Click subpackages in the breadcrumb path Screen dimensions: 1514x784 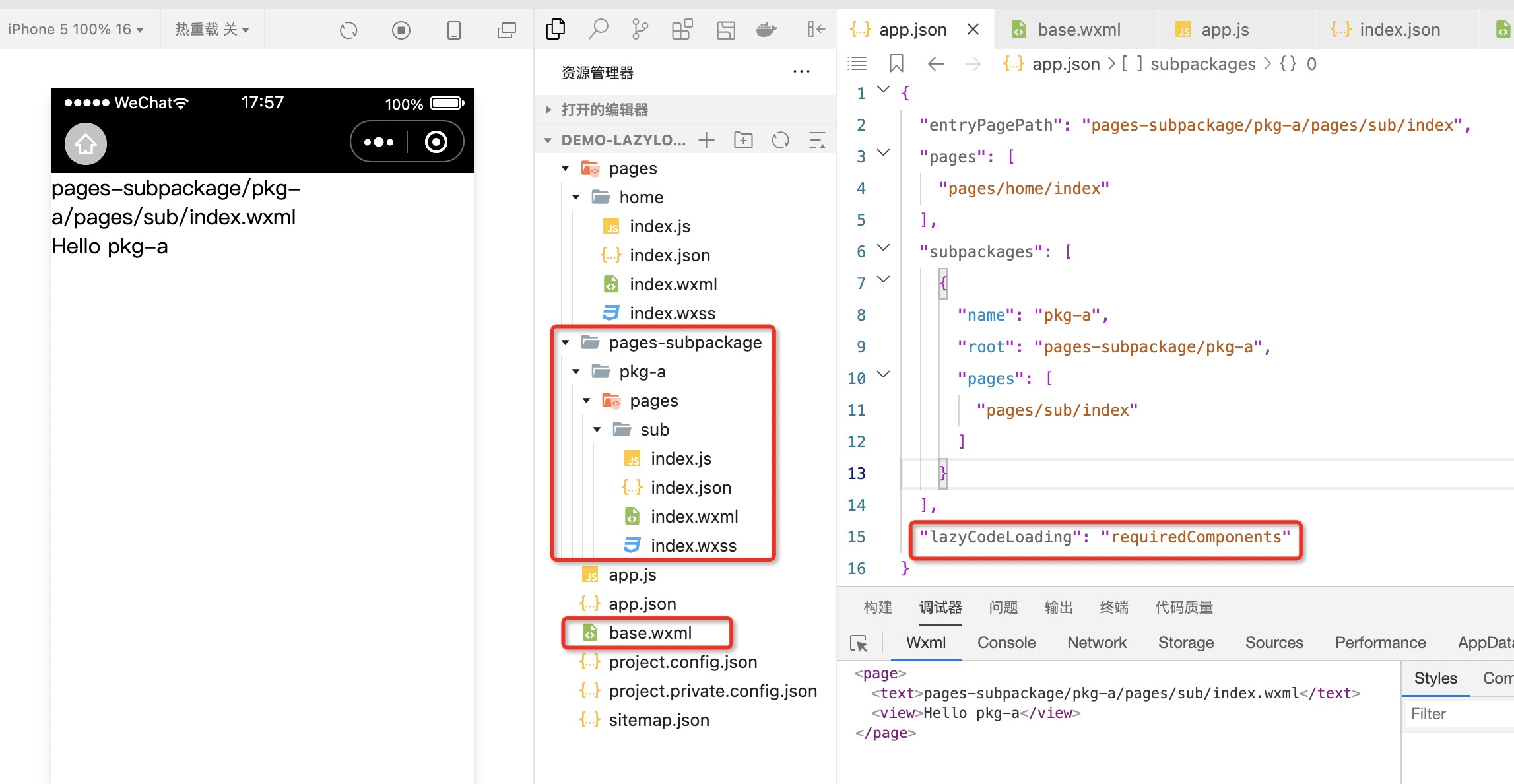click(x=1202, y=64)
